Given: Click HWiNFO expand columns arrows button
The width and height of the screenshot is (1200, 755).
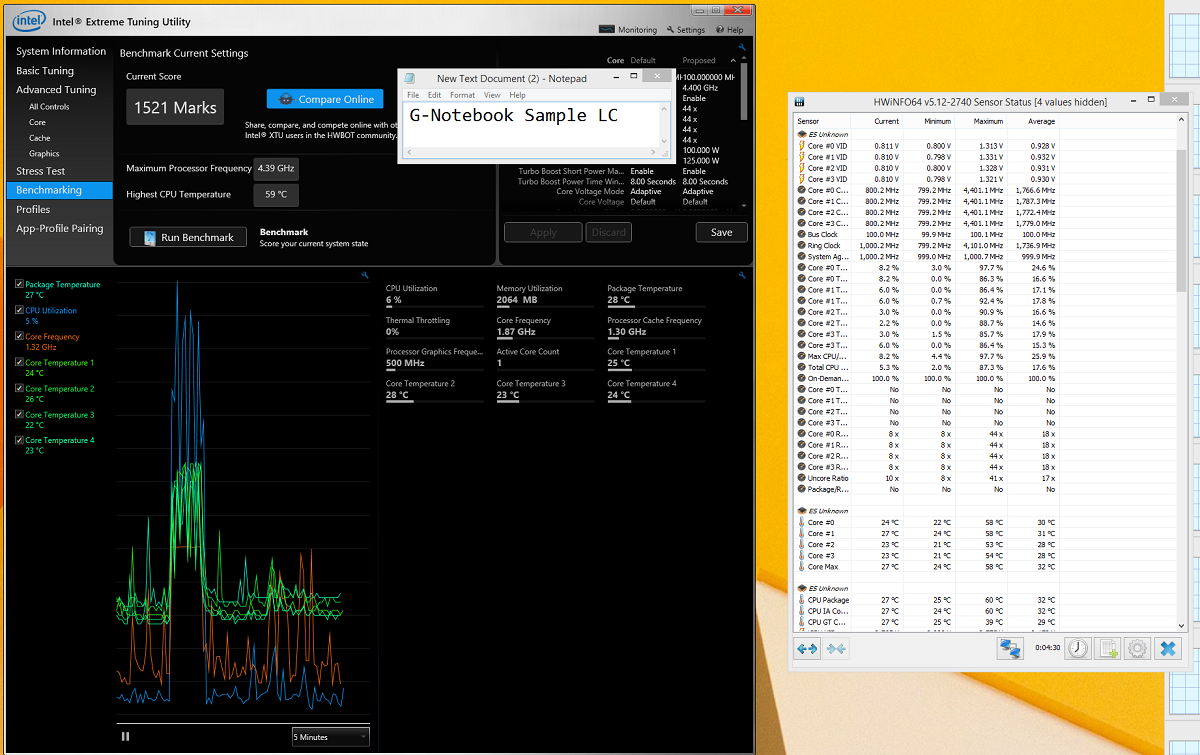Looking at the screenshot, I should click(807, 649).
